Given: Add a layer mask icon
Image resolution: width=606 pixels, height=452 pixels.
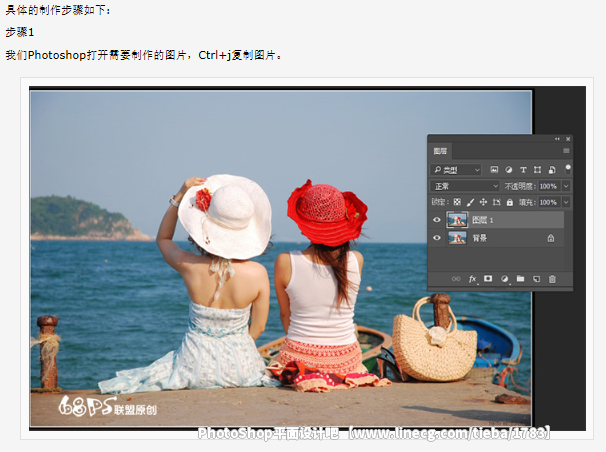Looking at the screenshot, I should pos(488,279).
